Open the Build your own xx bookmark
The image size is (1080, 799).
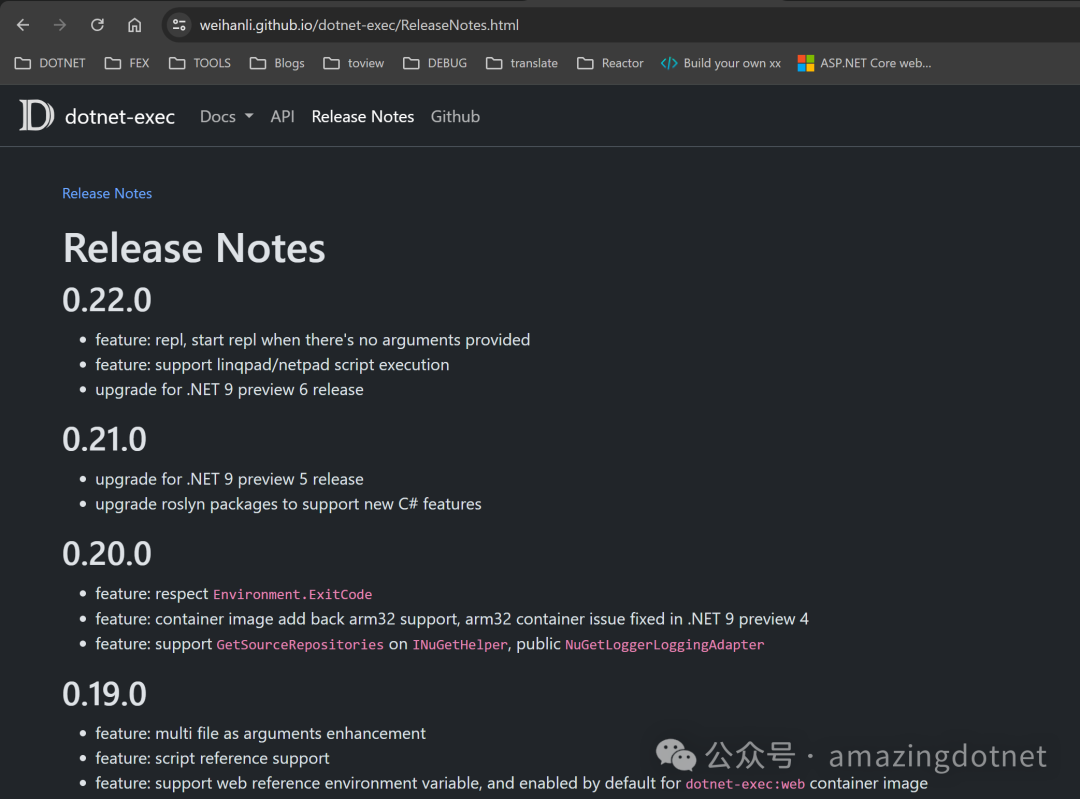[x=720, y=63]
